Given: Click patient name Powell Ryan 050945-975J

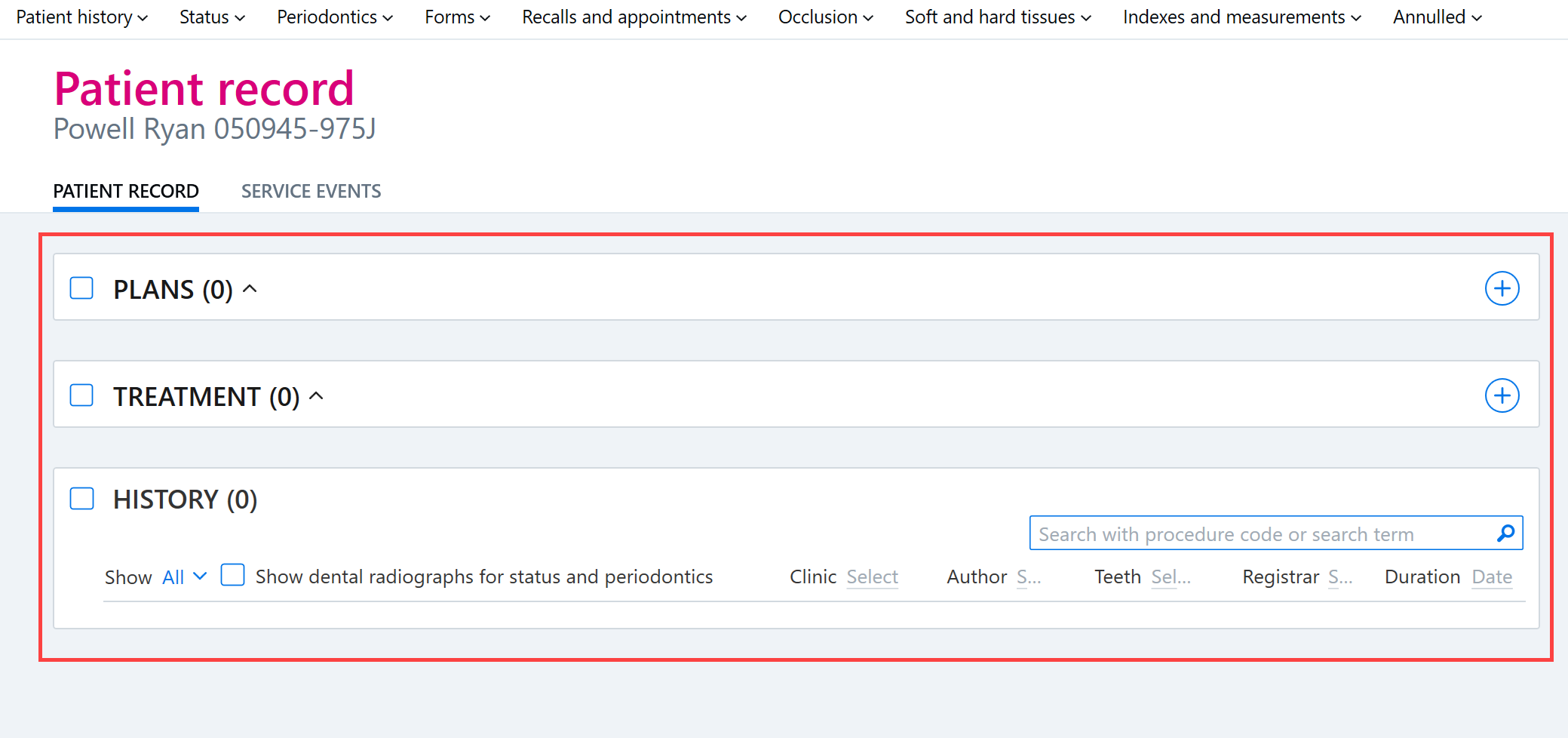Looking at the screenshot, I should (x=214, y=129).
